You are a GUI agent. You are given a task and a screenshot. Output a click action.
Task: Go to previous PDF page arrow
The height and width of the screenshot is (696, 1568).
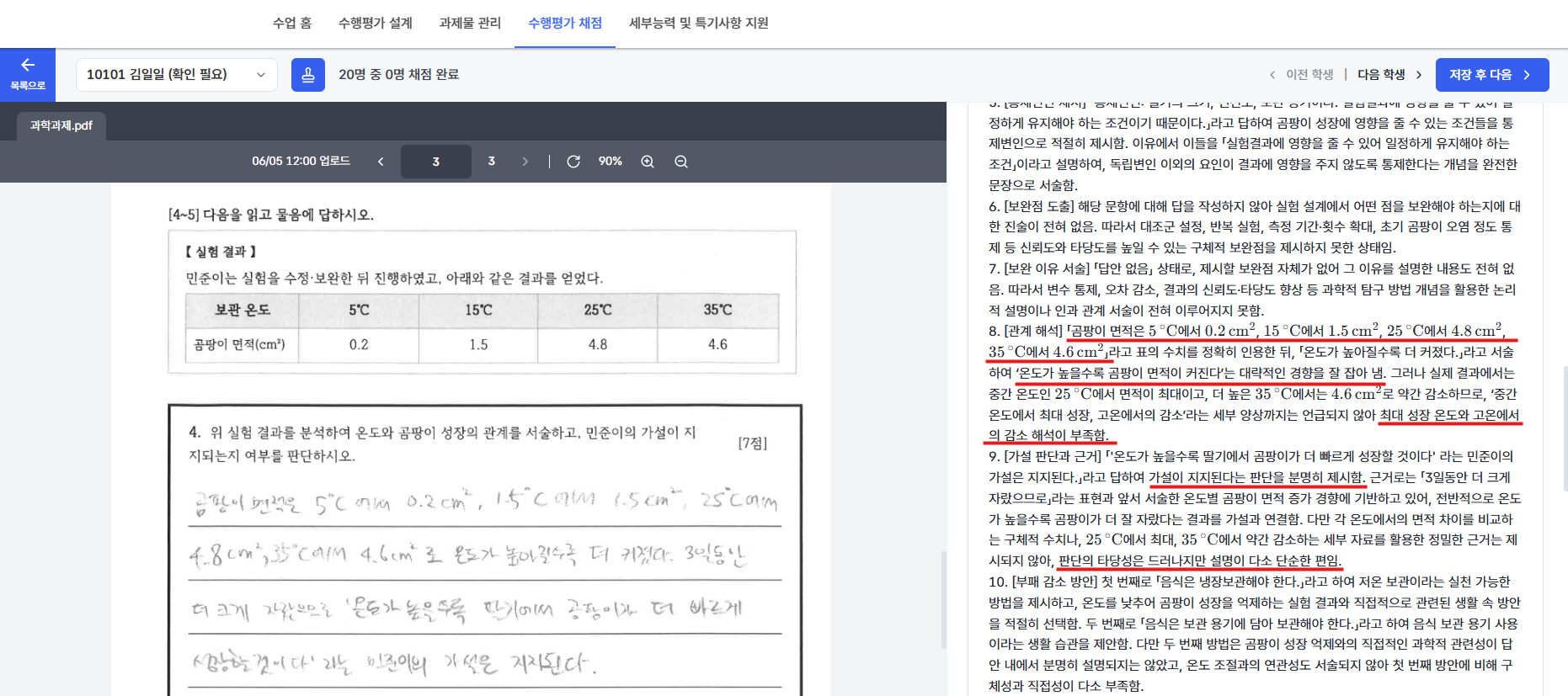[381, 162]
